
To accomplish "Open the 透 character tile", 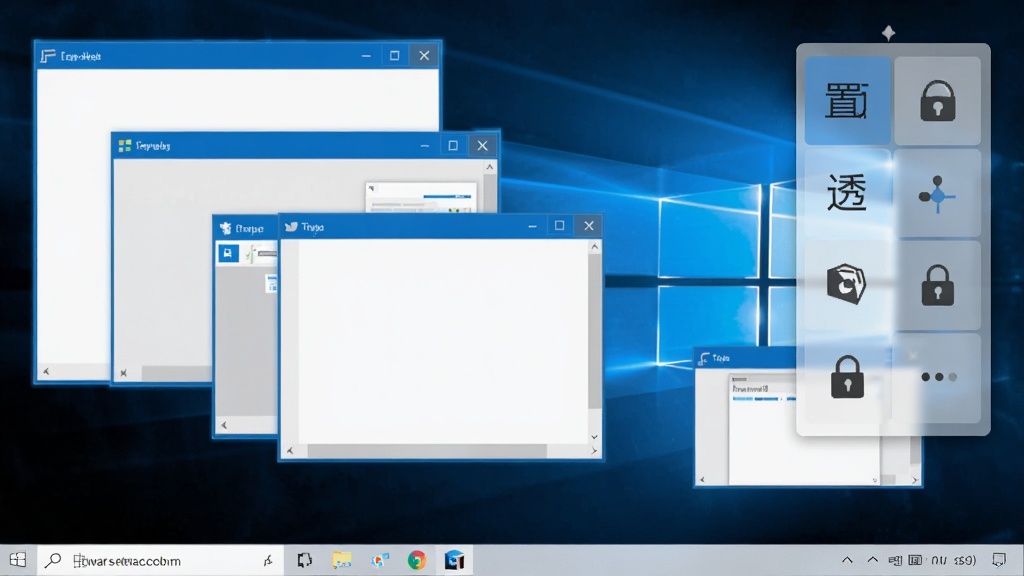I will (x=847, y=193).
